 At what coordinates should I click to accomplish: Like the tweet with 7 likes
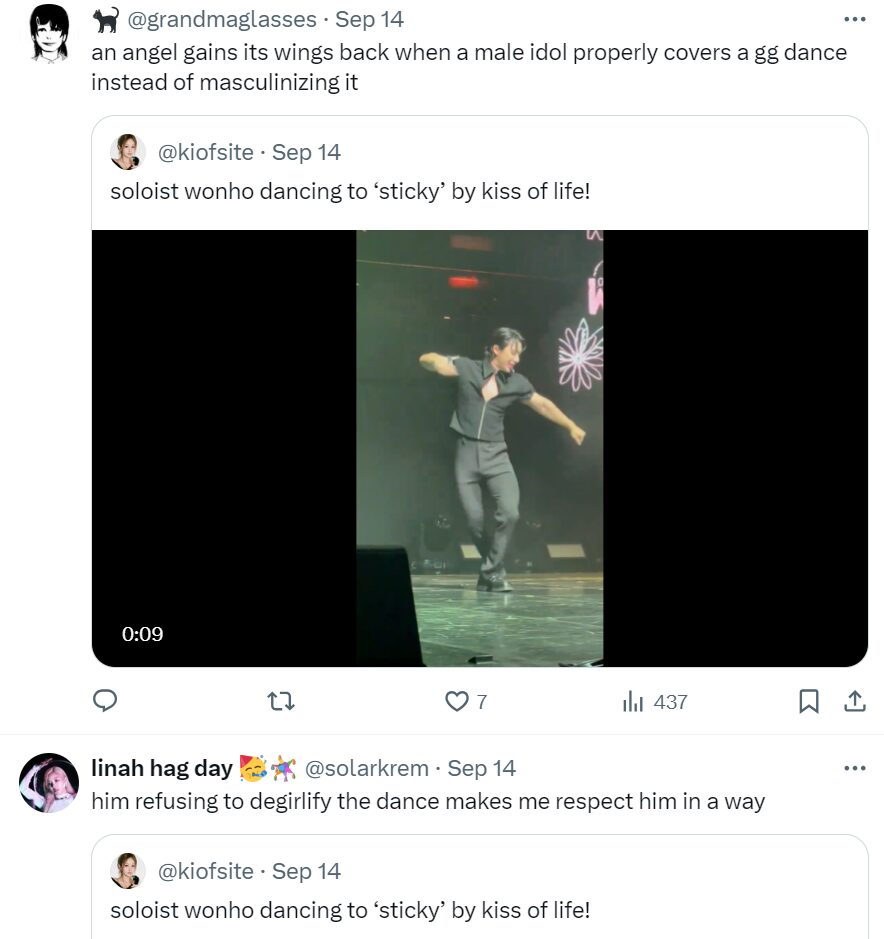coord(457,701)
